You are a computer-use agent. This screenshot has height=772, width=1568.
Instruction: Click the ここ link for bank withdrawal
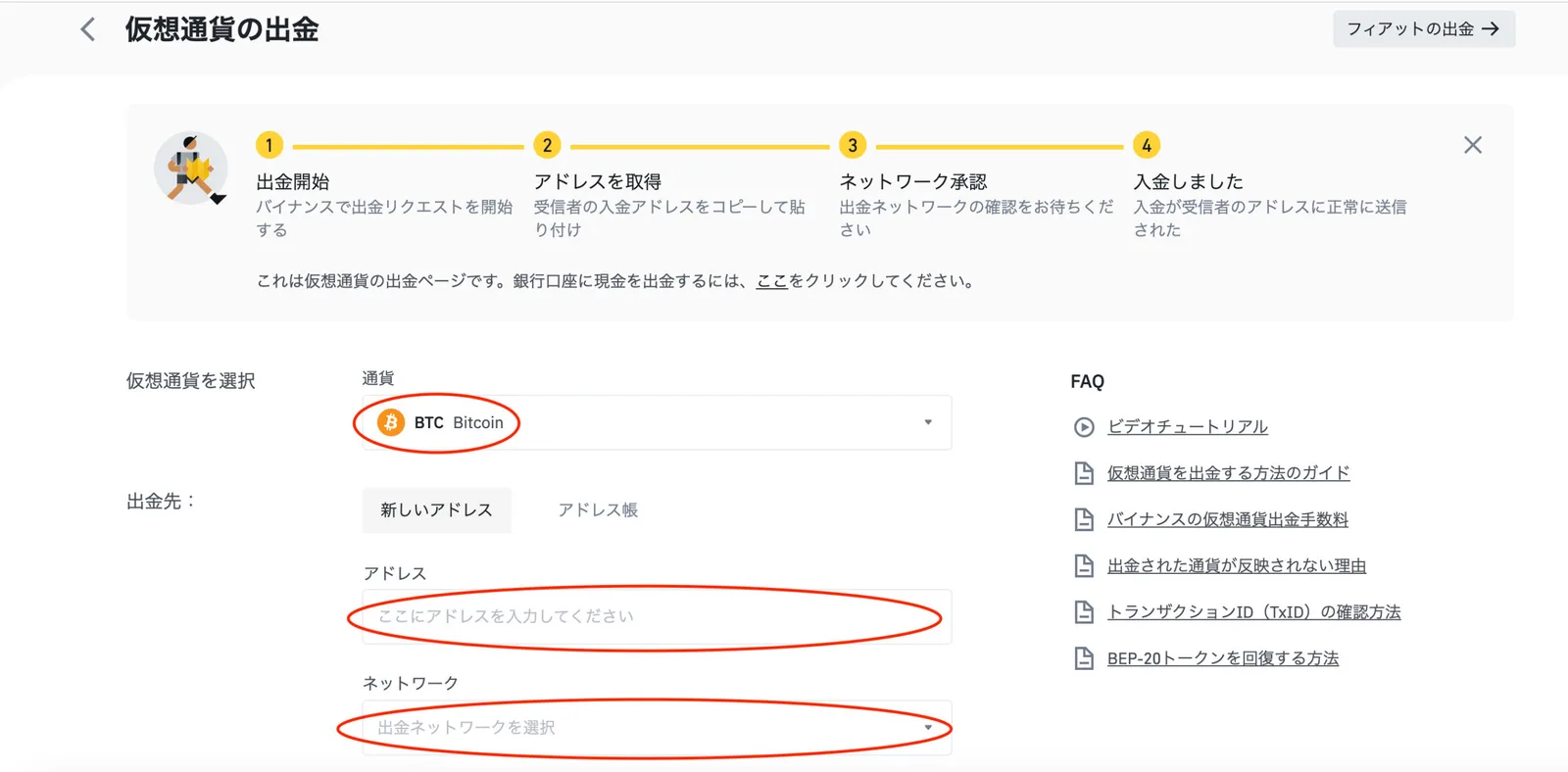(772, 281)
